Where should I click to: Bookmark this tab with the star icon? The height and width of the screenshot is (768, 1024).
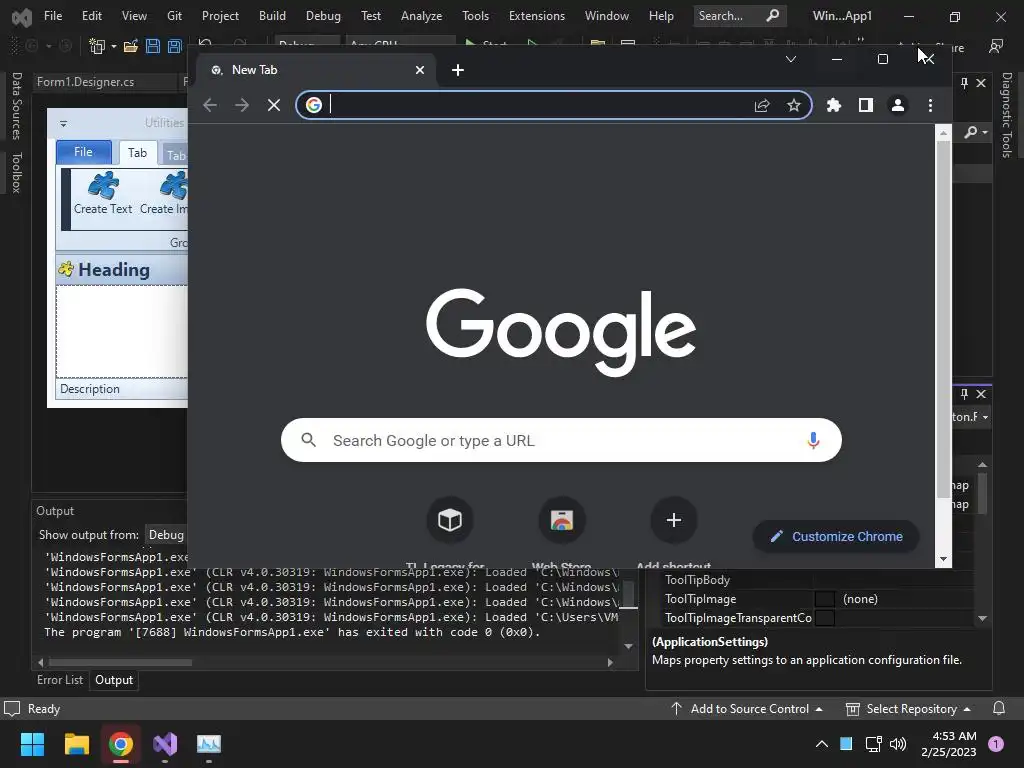(793, 105)
